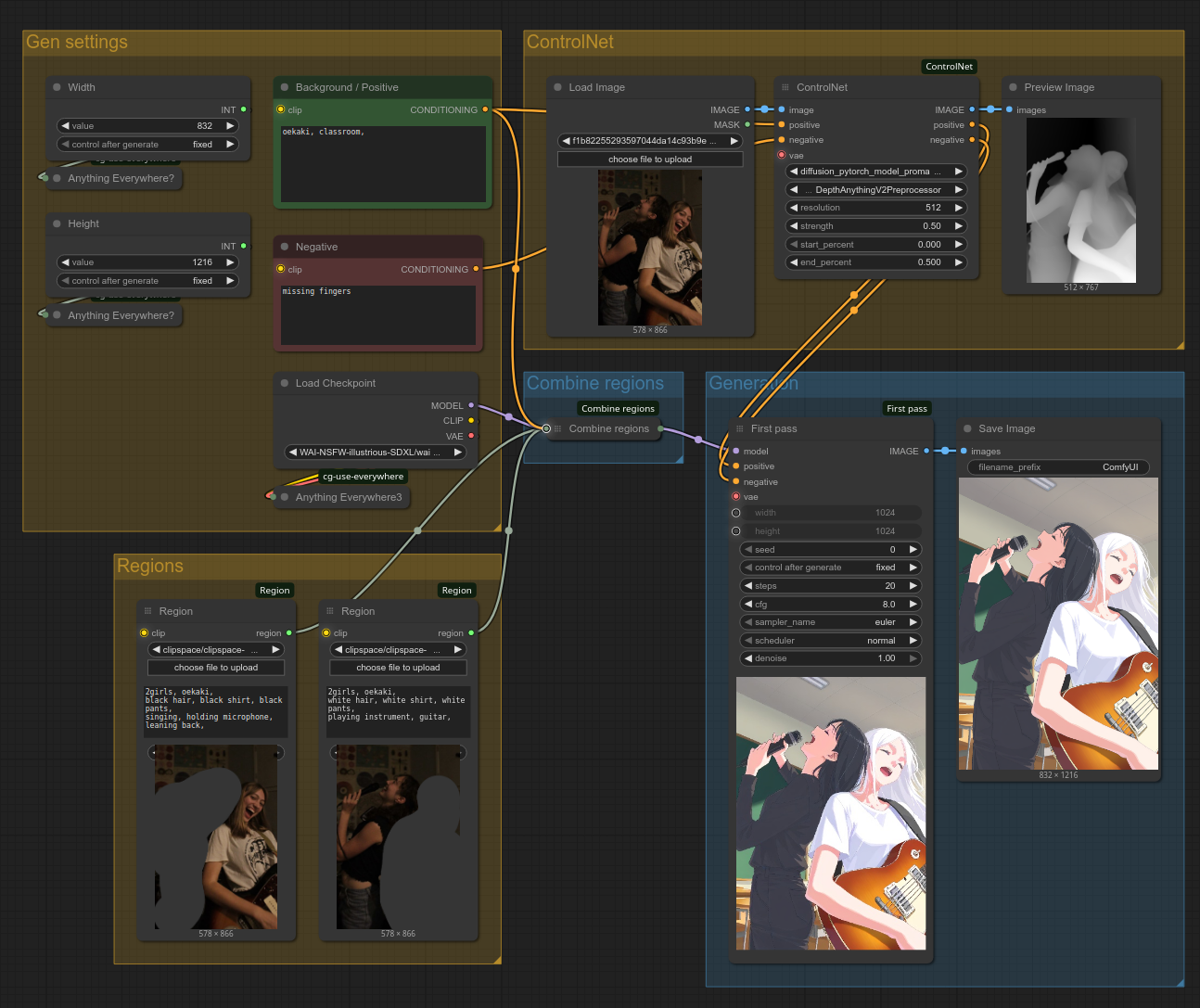Screen dimensions: 1200x1008
Task: Collapse the Anything Everywhere? node under Width
Action: coord(57,178)
